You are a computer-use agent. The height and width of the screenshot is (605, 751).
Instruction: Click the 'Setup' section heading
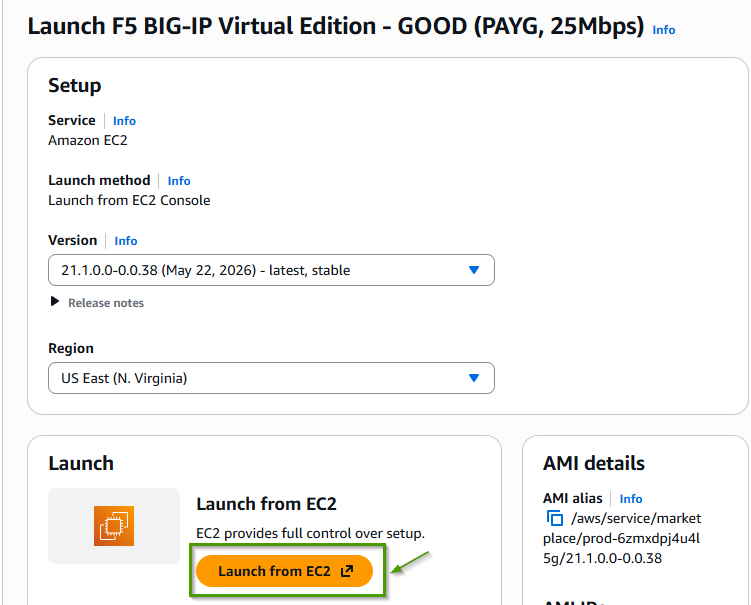point(75,85)
